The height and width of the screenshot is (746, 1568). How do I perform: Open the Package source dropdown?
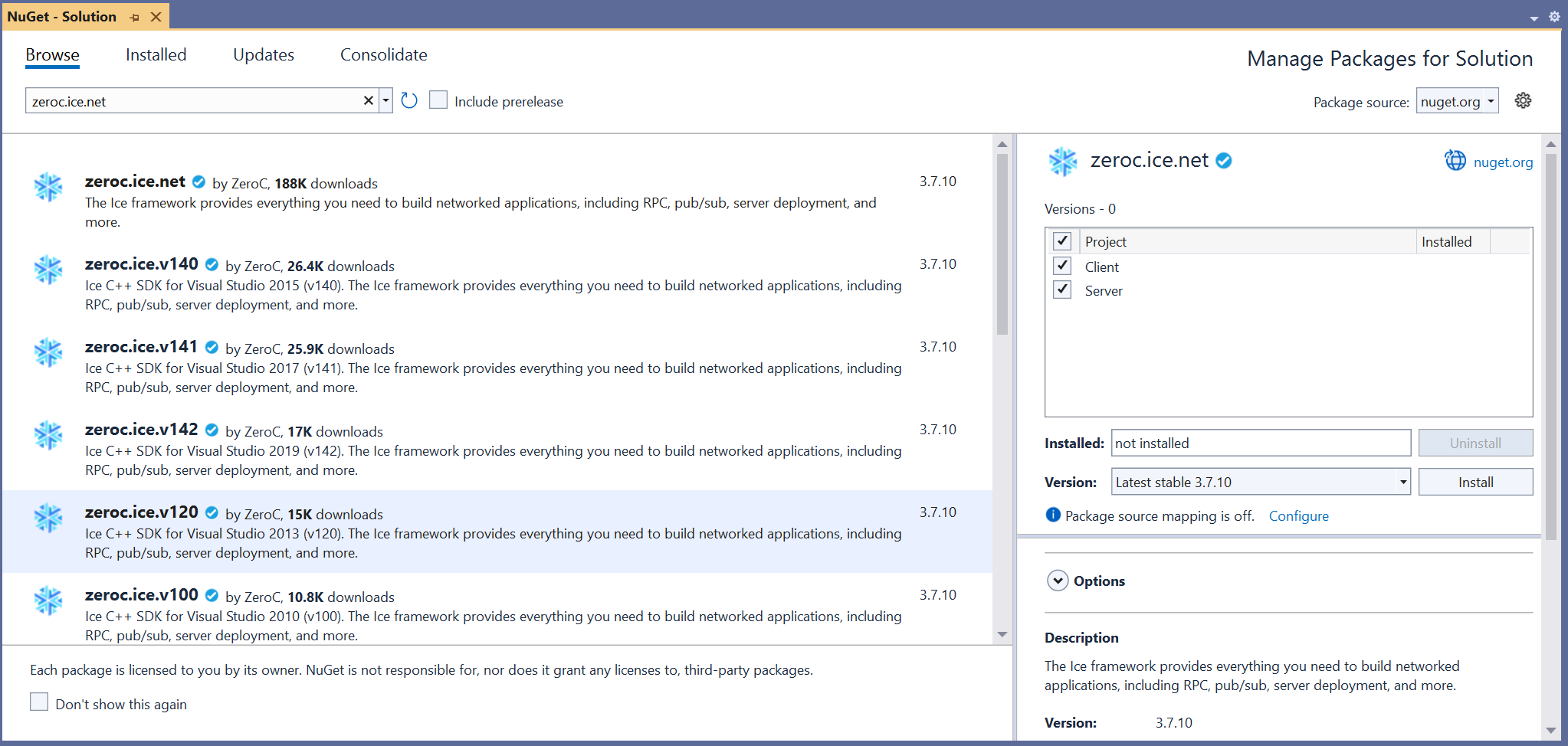pos(1457,102)
